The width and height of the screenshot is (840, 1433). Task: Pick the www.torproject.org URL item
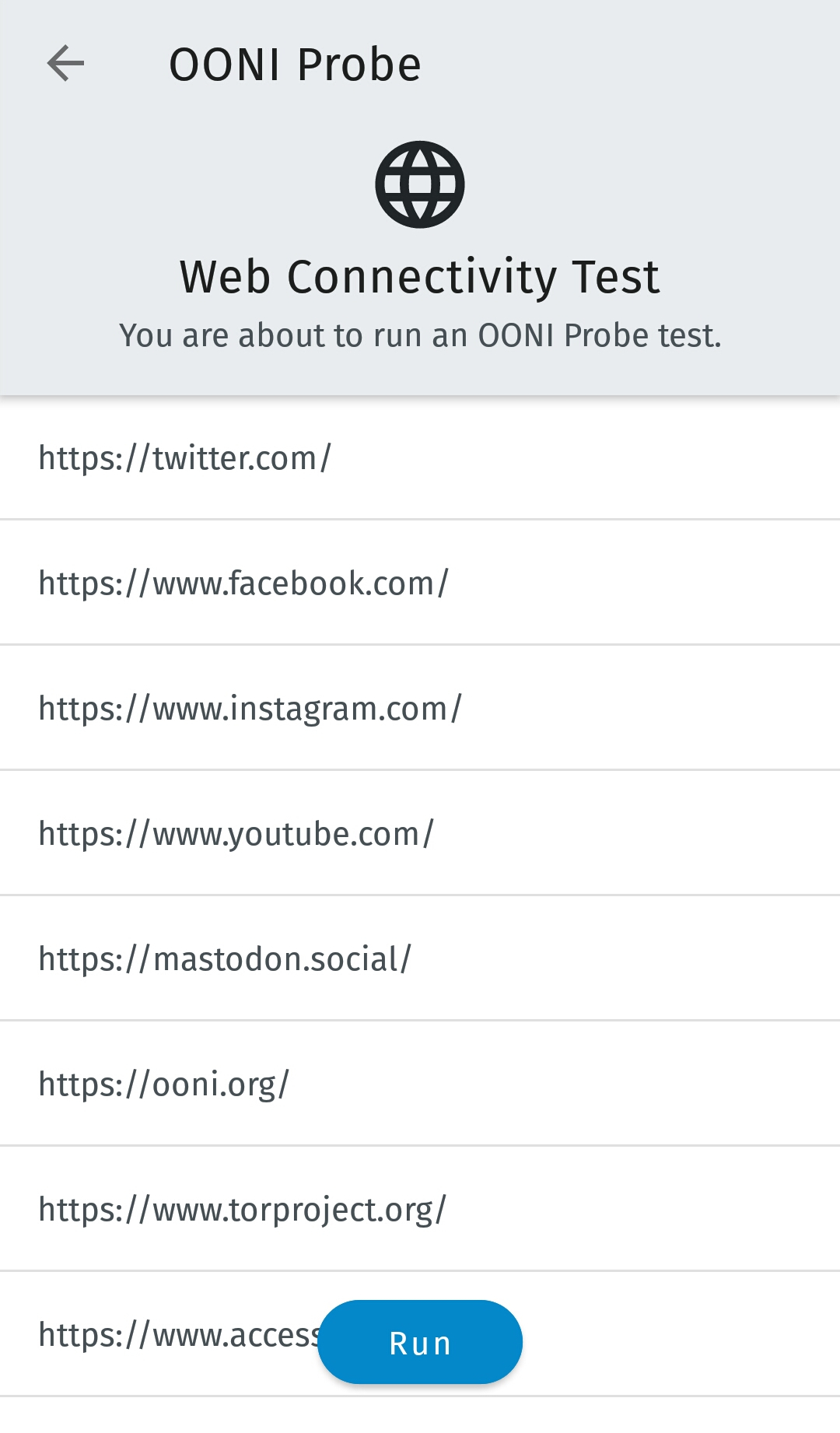coord(243,1210)
